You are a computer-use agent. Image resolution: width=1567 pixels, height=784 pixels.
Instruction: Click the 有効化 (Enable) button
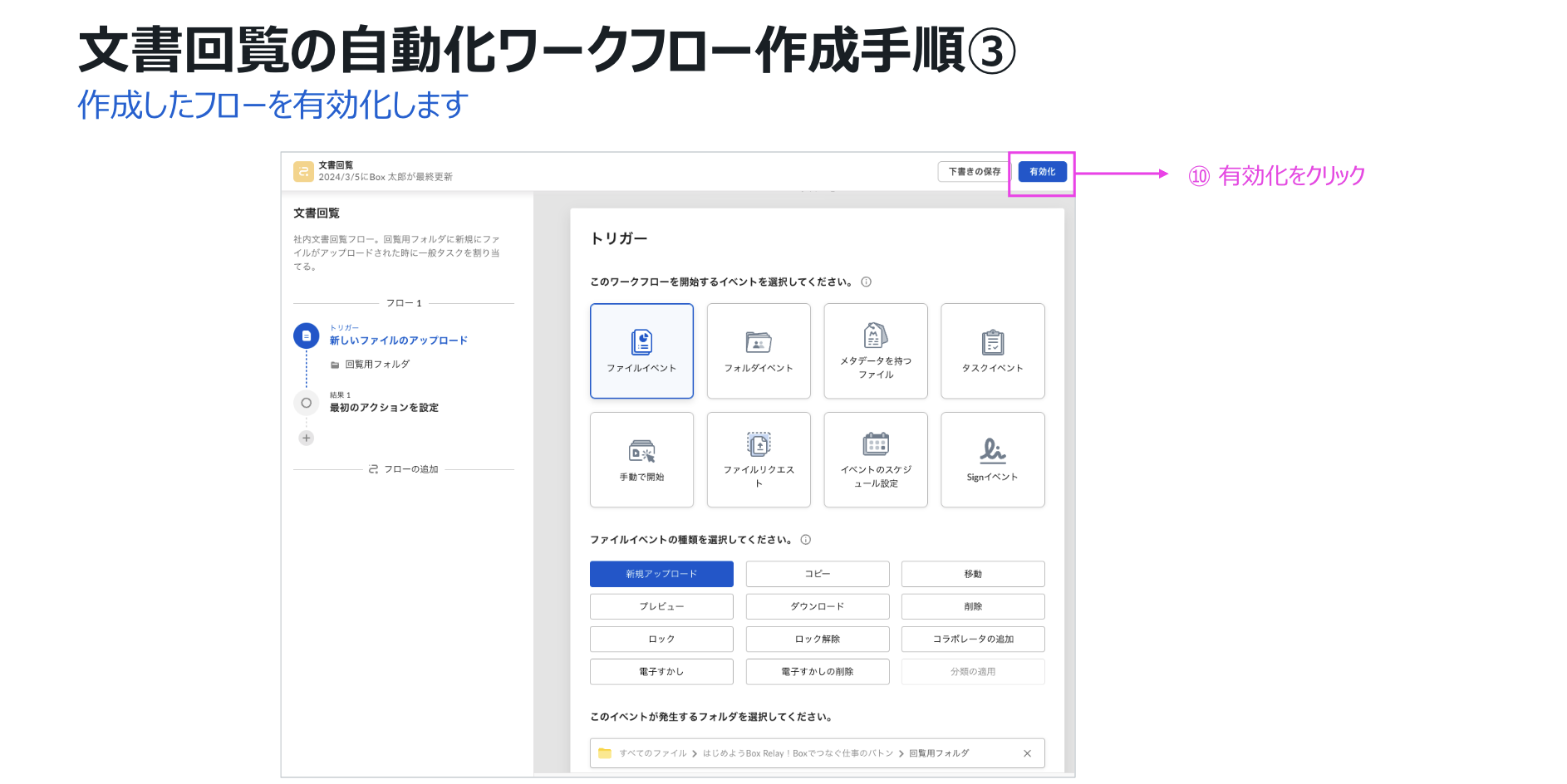pyautogui.click(x=1042, y=172)
